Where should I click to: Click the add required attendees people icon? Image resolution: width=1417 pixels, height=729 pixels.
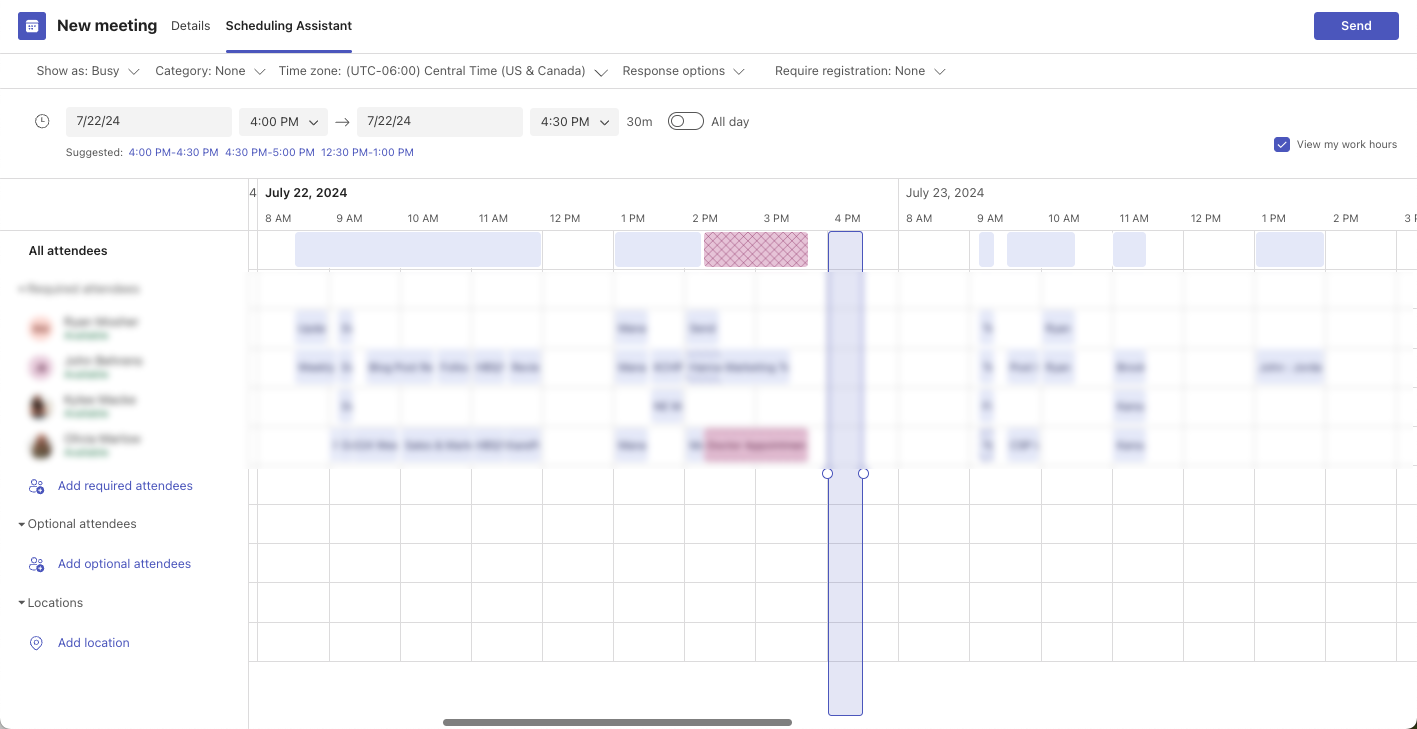(36, 486)
